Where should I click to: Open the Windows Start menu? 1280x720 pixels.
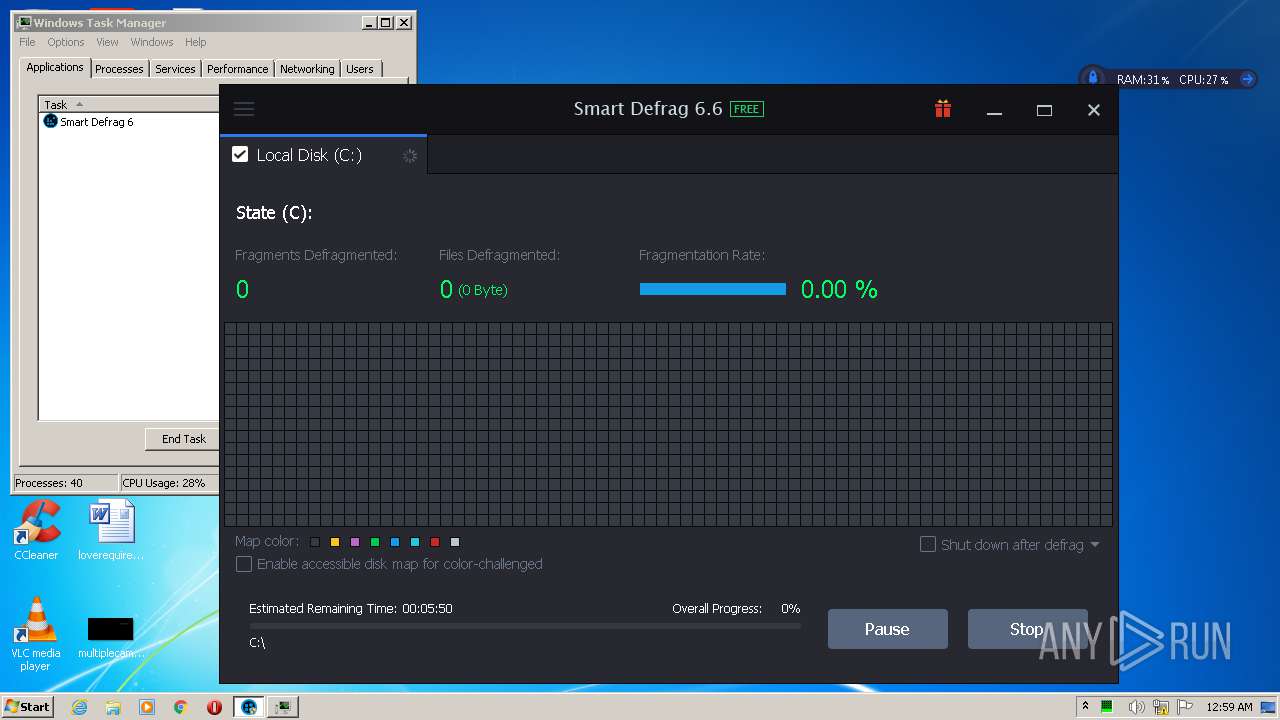(x=28, y=707)
